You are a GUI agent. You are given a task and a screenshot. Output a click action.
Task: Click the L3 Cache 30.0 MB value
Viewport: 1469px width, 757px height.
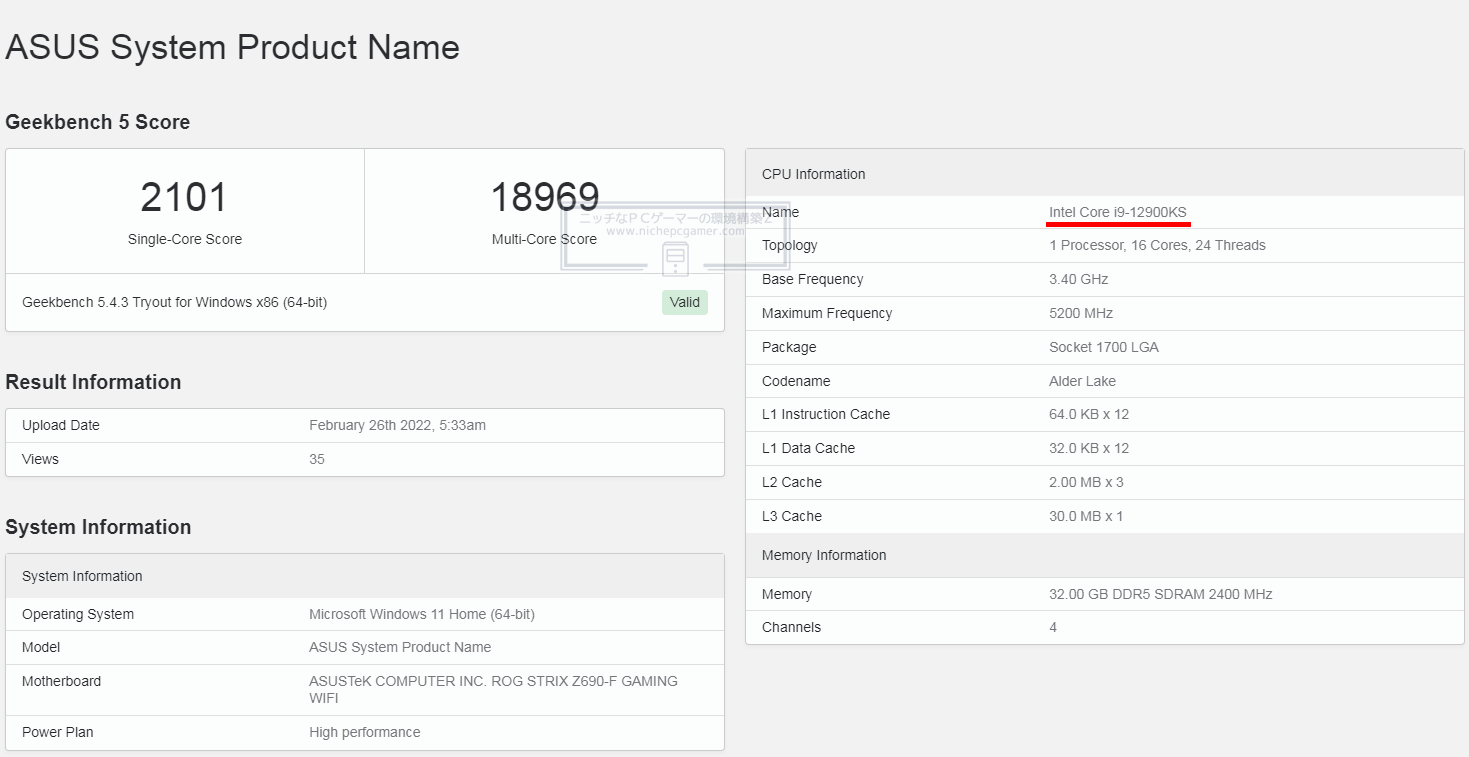[x=1086, y=516]
